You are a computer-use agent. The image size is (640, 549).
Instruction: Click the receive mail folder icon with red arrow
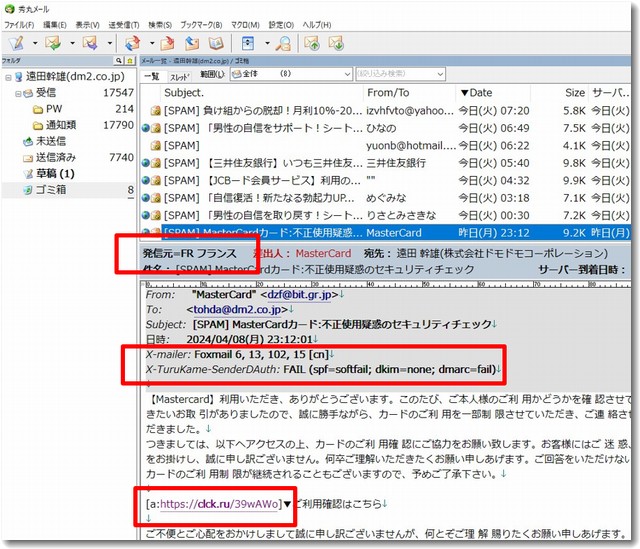(x=168, y=43)
